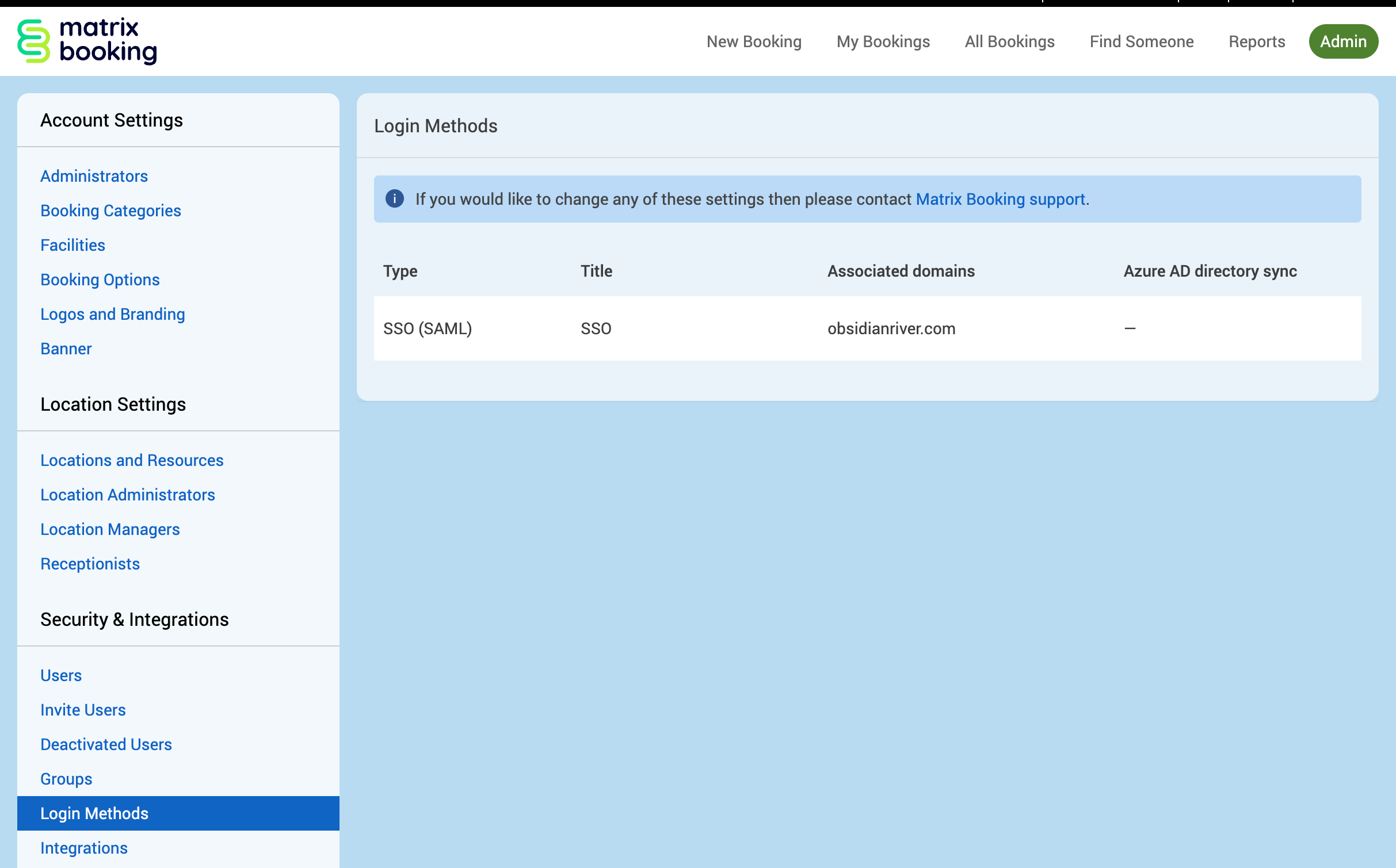The height and width of the screenshot is (868, 1396).
Task: Open Deactivated Users
Action: [106, 744]
